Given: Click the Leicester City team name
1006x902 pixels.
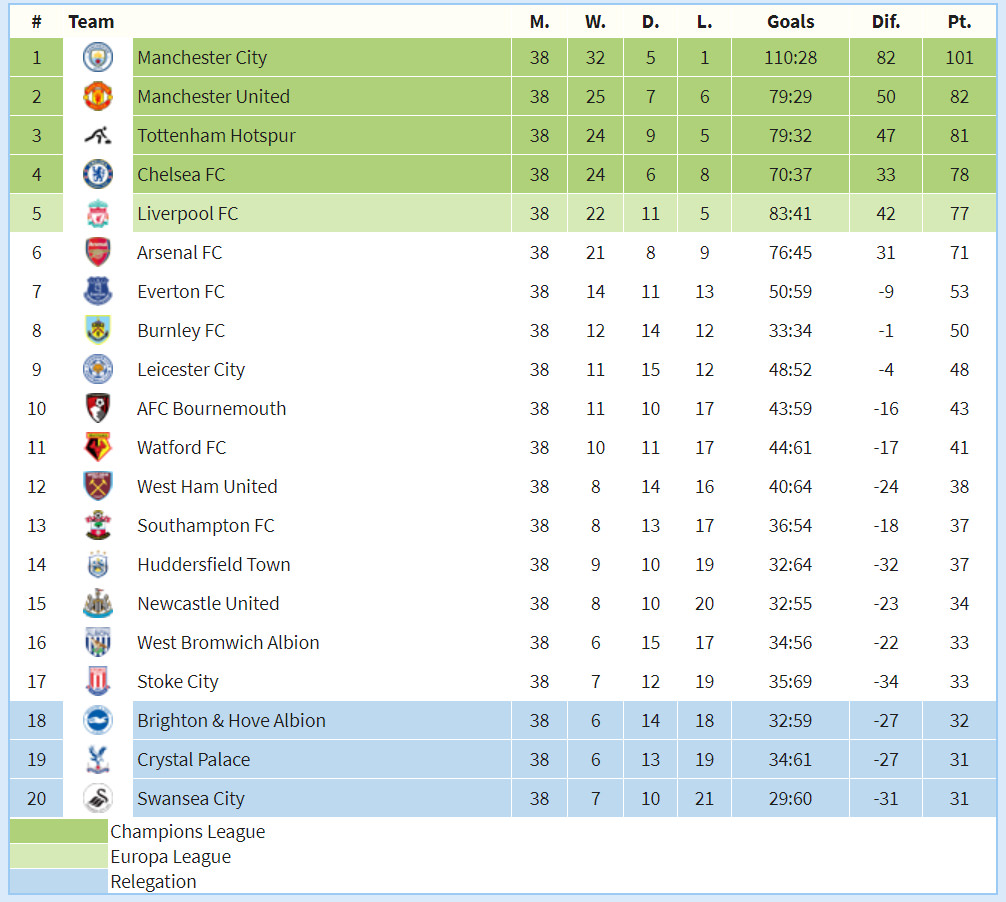Looking at the screenshot, I should [x=191, y=370].
